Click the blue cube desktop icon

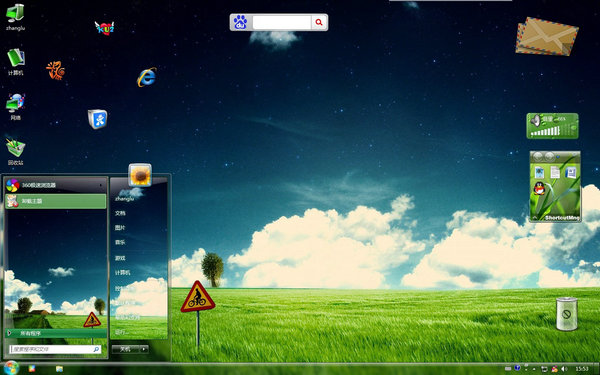pos(98,119)
